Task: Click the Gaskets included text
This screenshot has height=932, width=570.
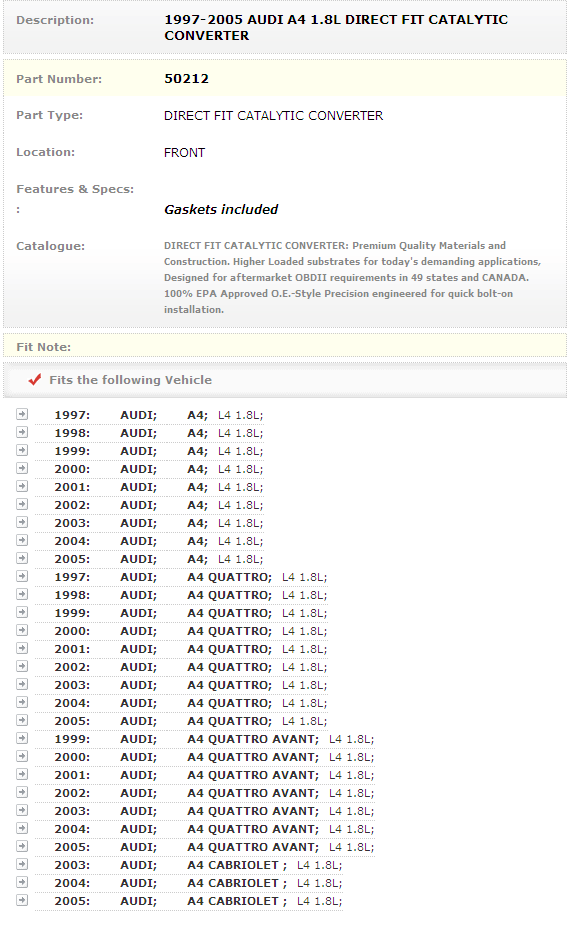Action: tap(221, 209)
